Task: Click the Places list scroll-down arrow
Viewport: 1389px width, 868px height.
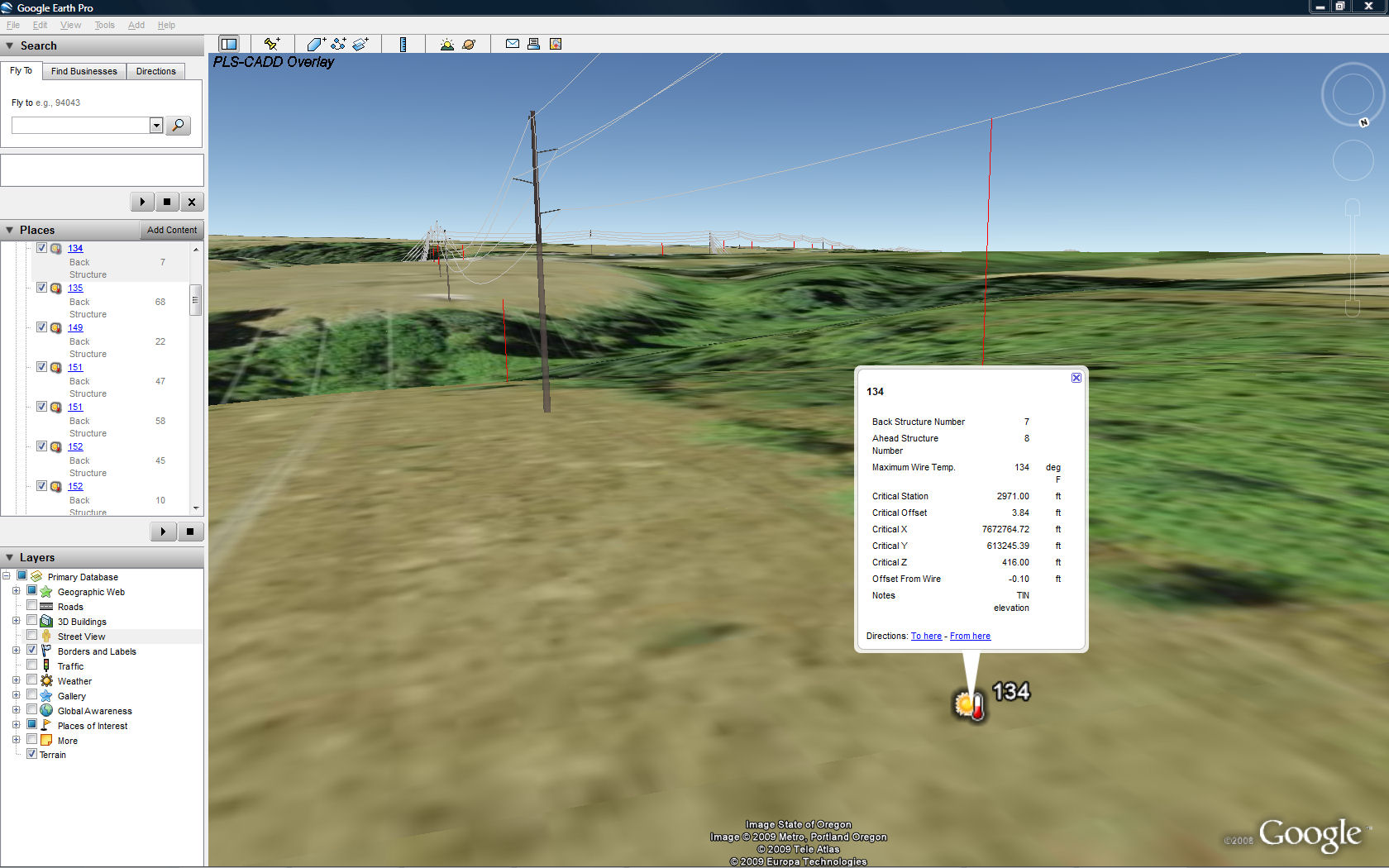Action: tap(196, 508)
